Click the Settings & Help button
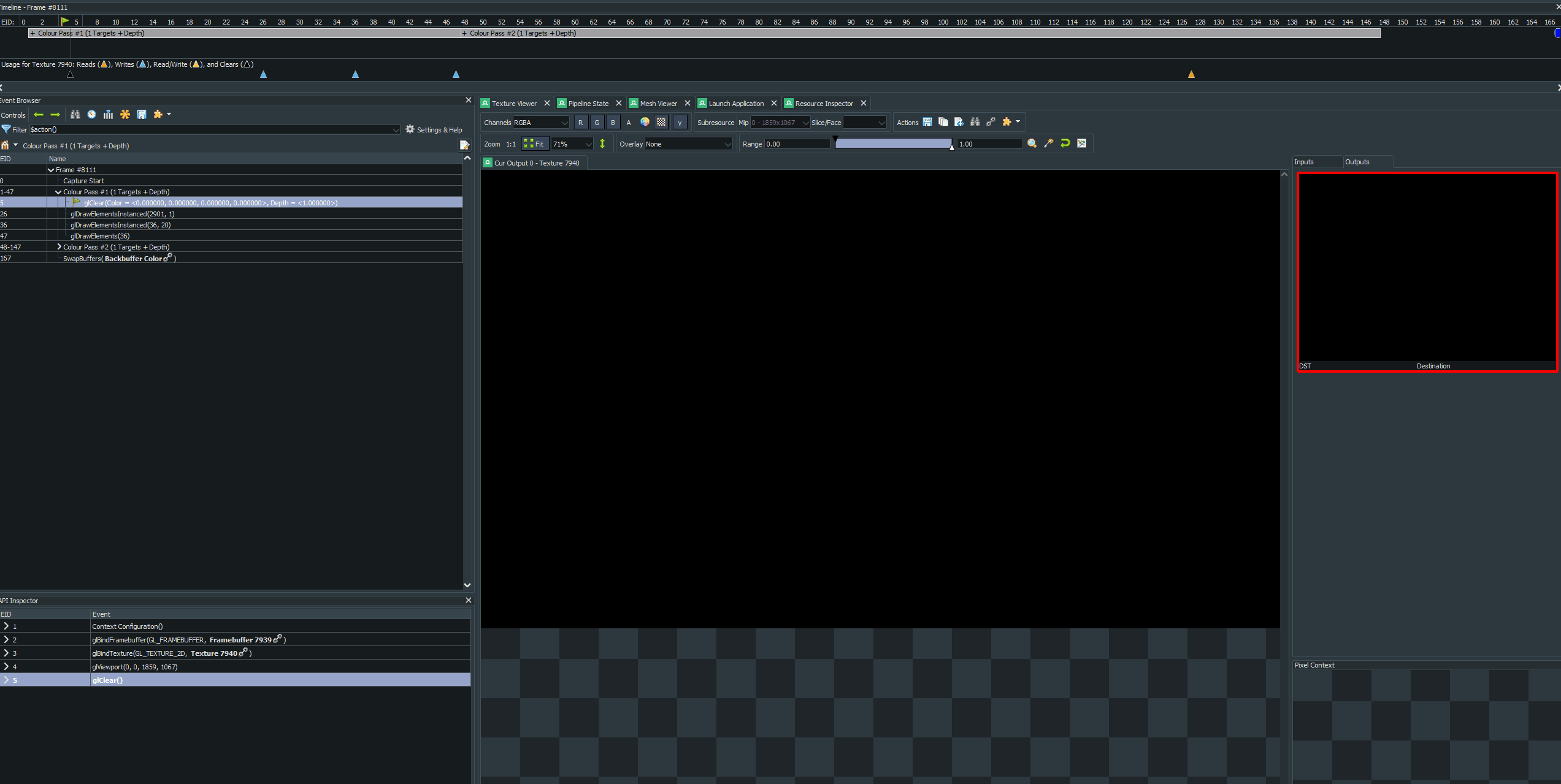Screen dimensions: 1561x784 pos(434,130)
